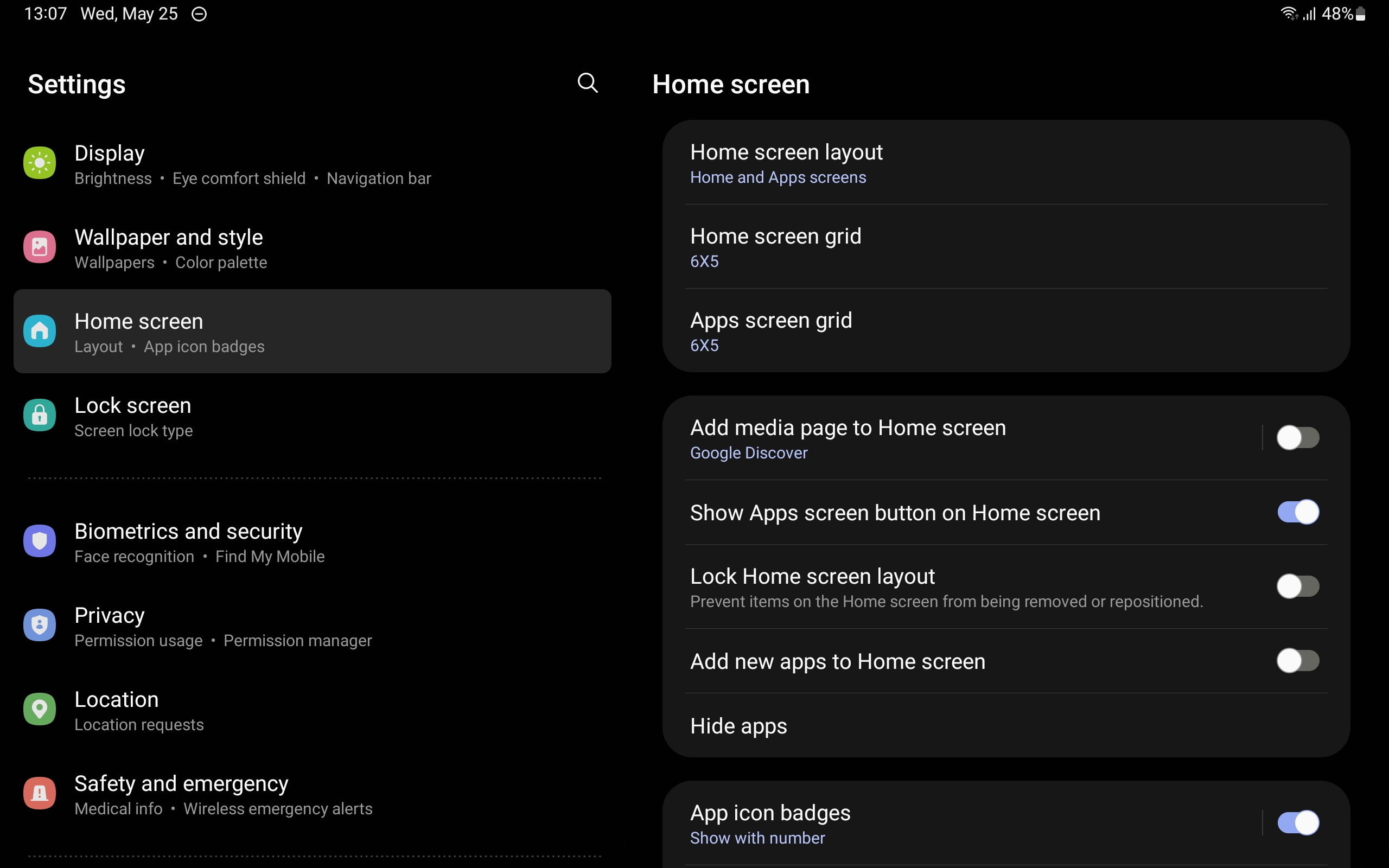Tap the Privacy shield icon
The image size is (1389, 868).
pos(40,625)
